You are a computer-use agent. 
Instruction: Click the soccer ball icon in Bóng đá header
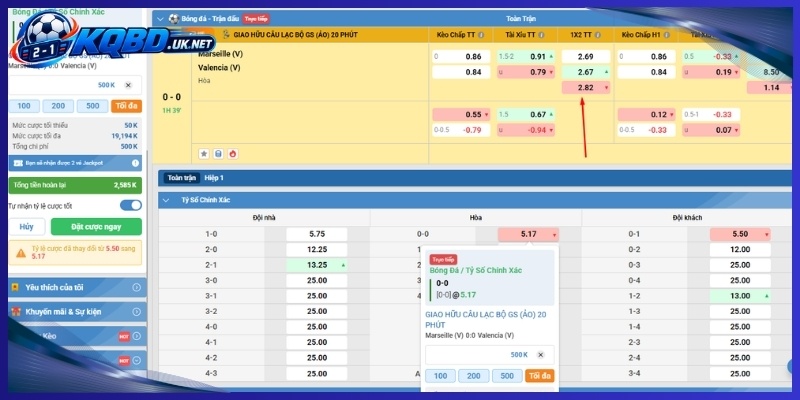[173, 19]
